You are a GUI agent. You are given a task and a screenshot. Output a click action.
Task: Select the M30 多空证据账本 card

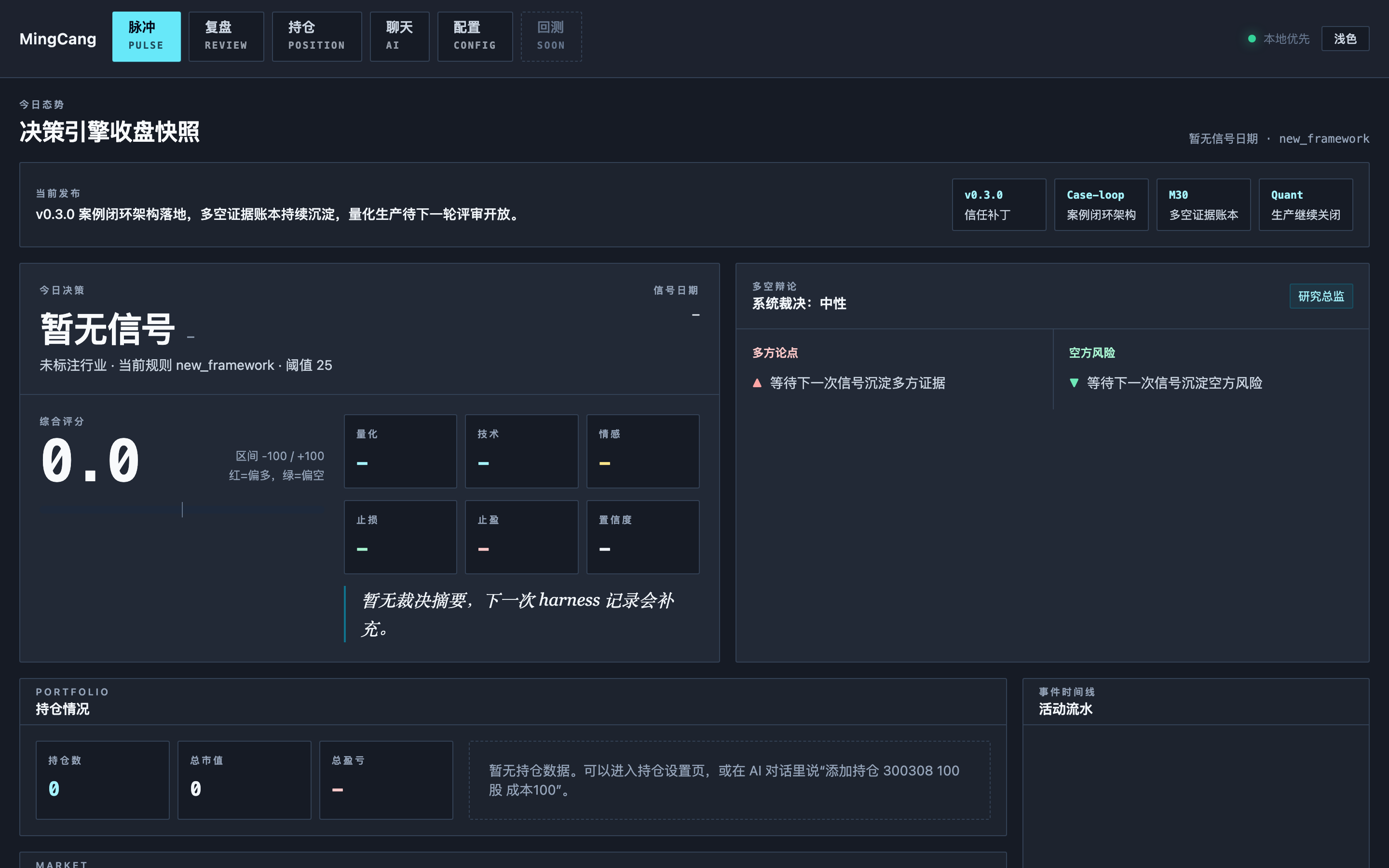click(x=1203, y=204)
